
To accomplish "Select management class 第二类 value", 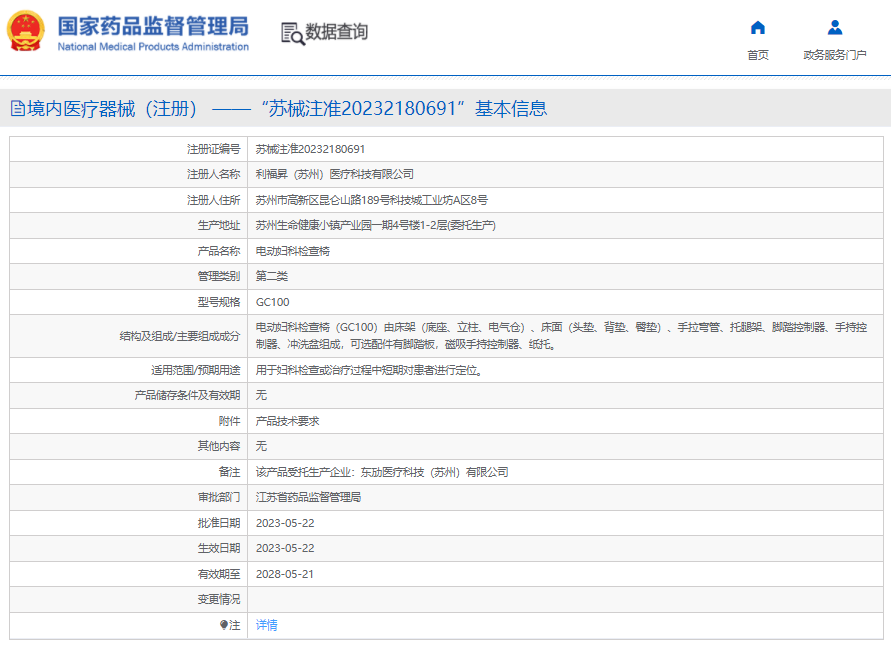I will click(272, 276).
